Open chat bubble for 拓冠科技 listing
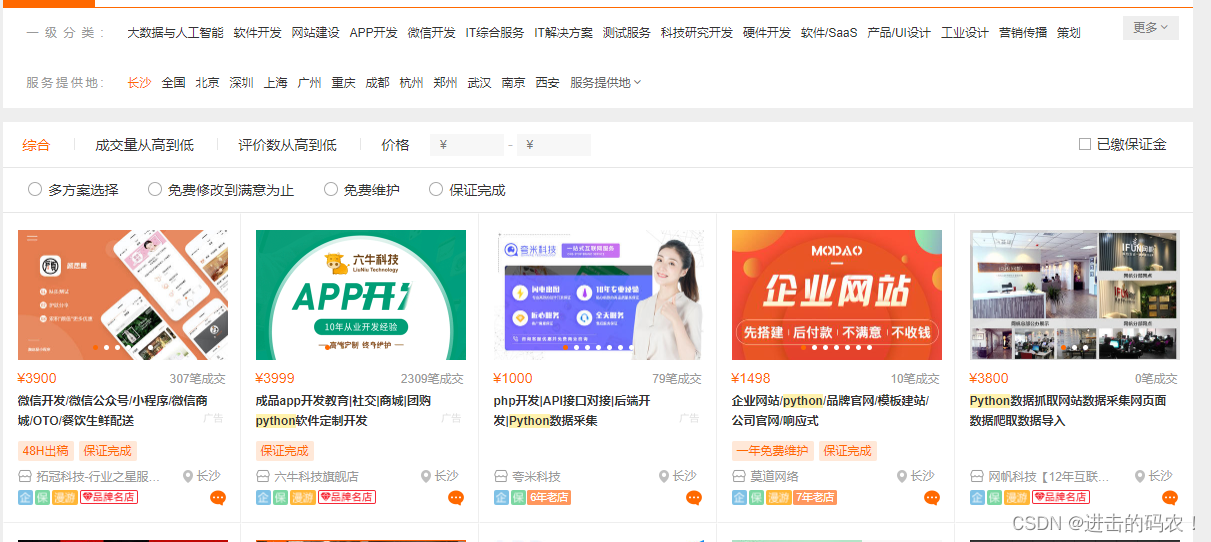 click(x=218, y=498)
